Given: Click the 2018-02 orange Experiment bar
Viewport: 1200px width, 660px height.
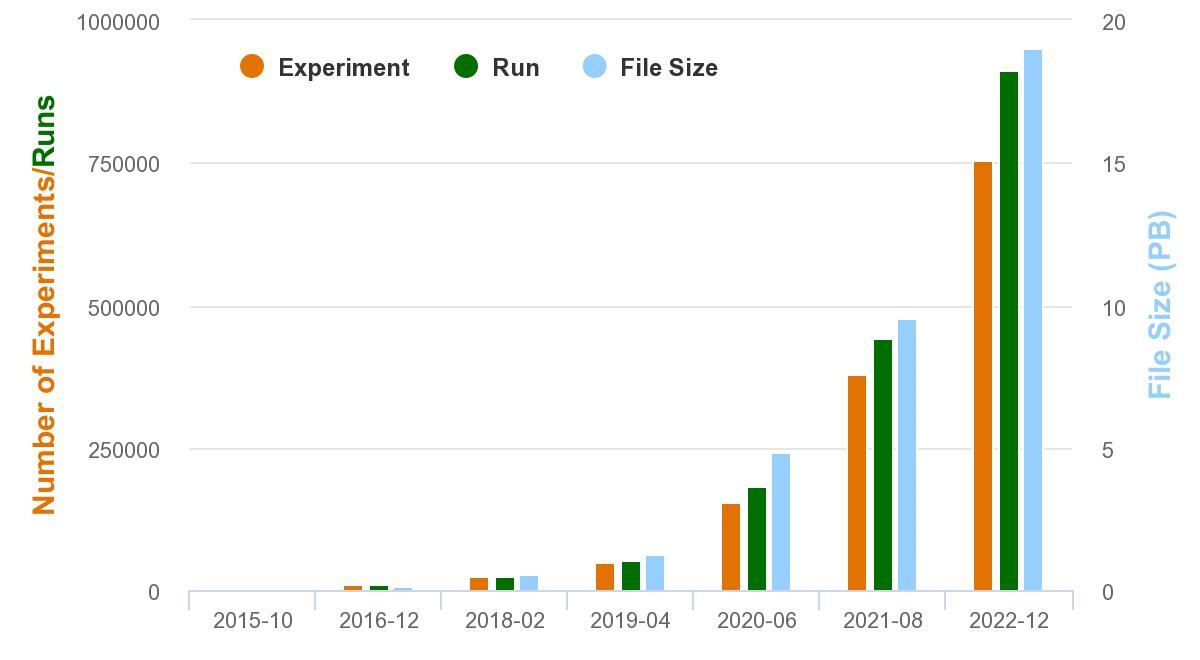Looking at the screenshot, I should coord(479,584).
